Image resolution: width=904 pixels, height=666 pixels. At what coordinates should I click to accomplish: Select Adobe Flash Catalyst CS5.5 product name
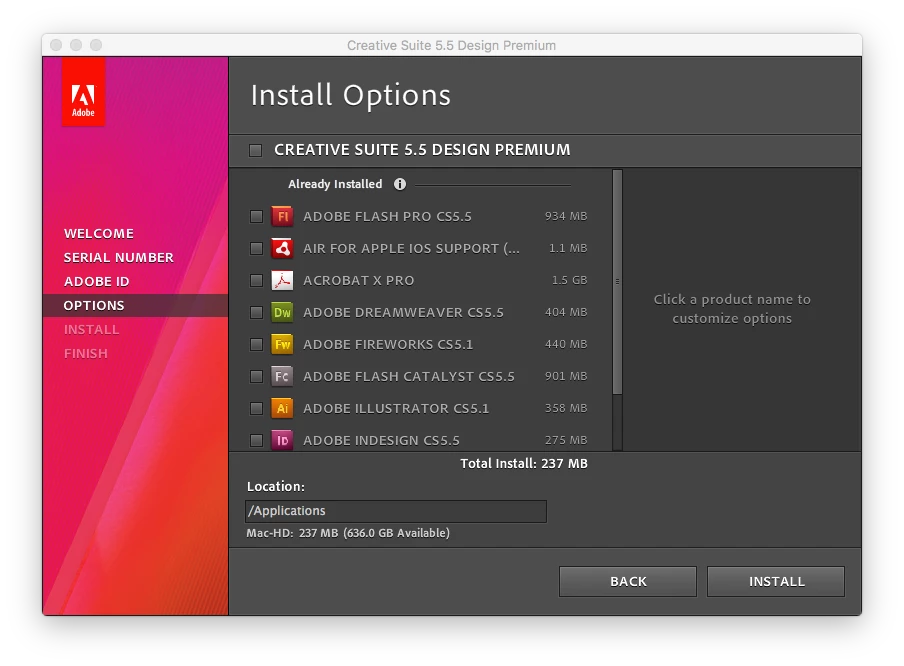(409, 377)
